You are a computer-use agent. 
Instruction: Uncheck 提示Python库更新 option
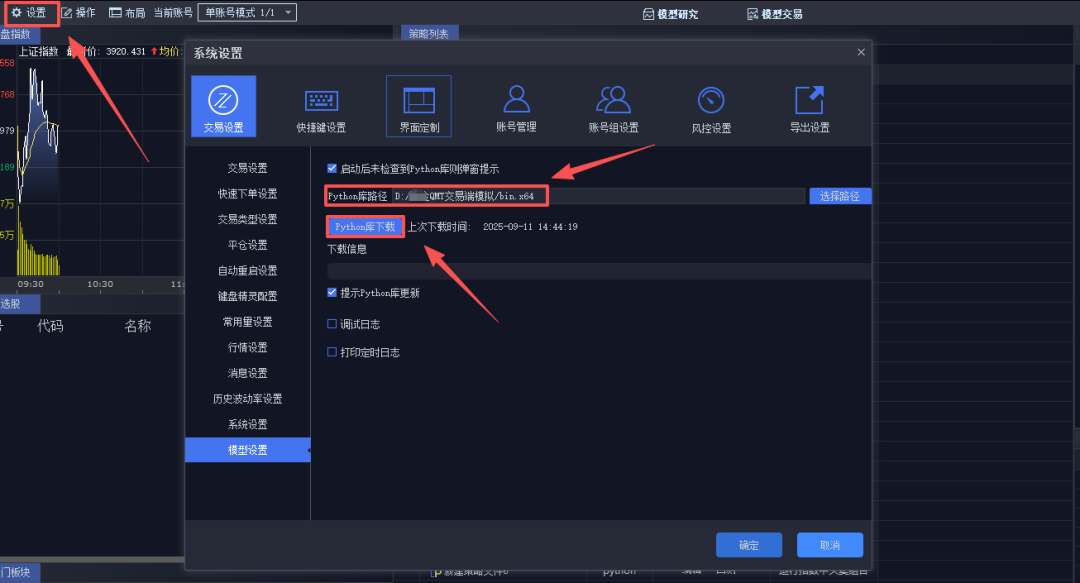pos(333,293)
